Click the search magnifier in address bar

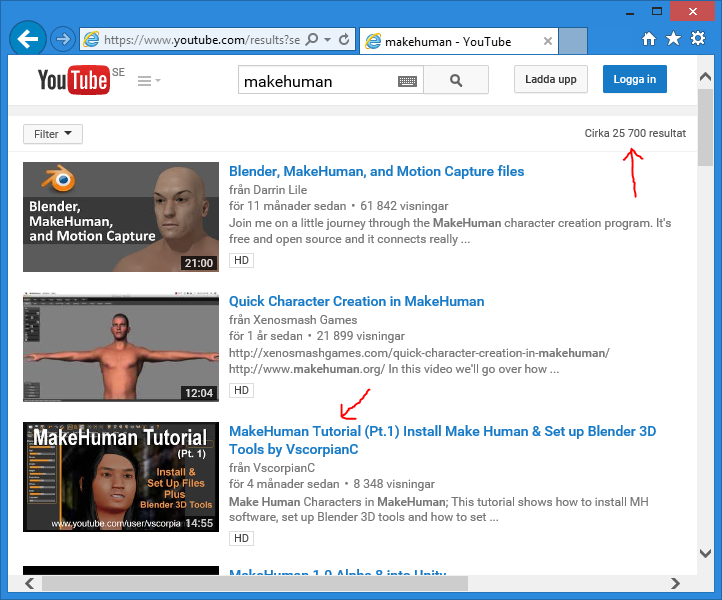pyautogui.click(x=312, y=40)
